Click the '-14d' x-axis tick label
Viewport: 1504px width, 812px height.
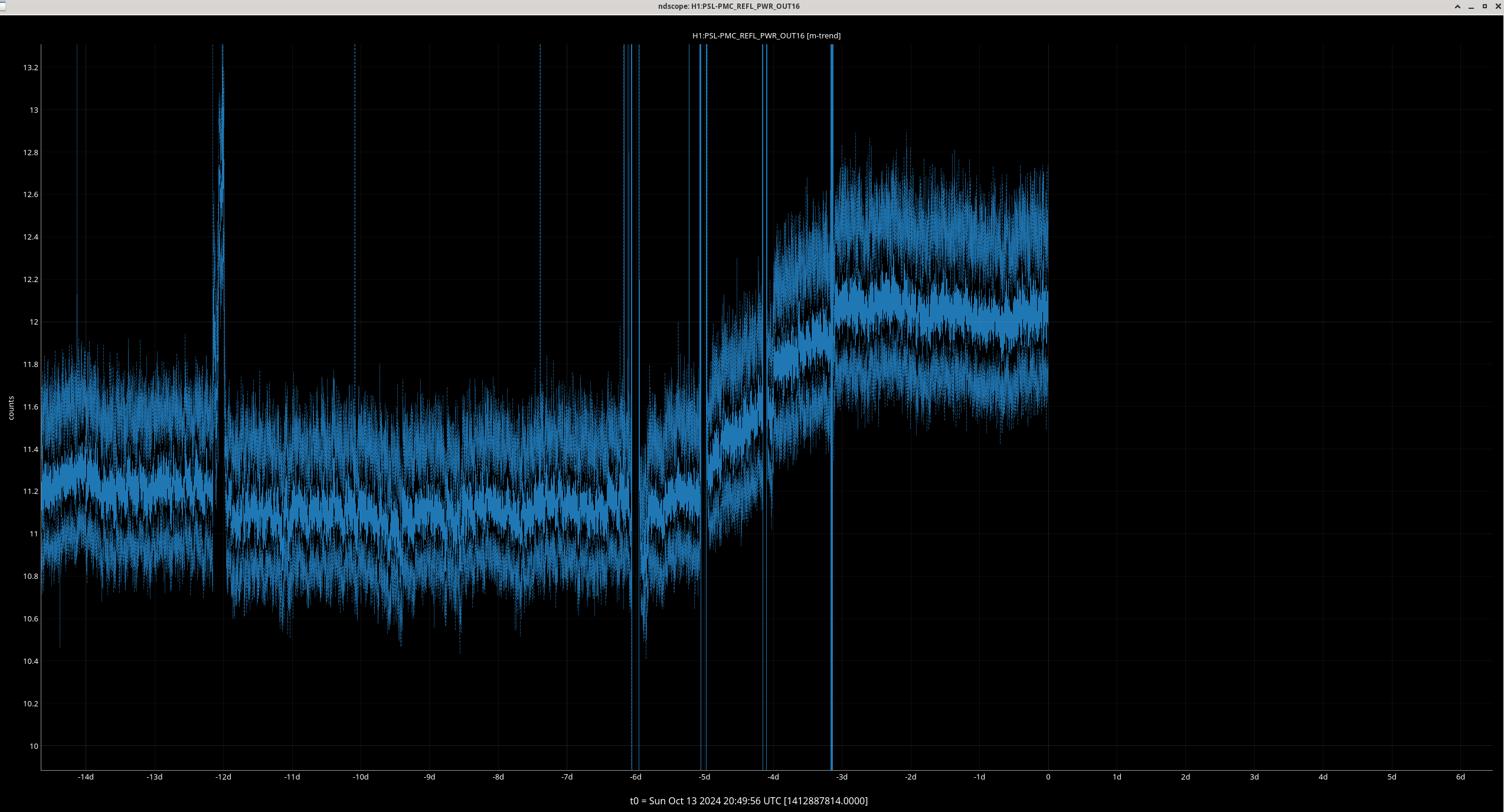click(x=86, y=777)
